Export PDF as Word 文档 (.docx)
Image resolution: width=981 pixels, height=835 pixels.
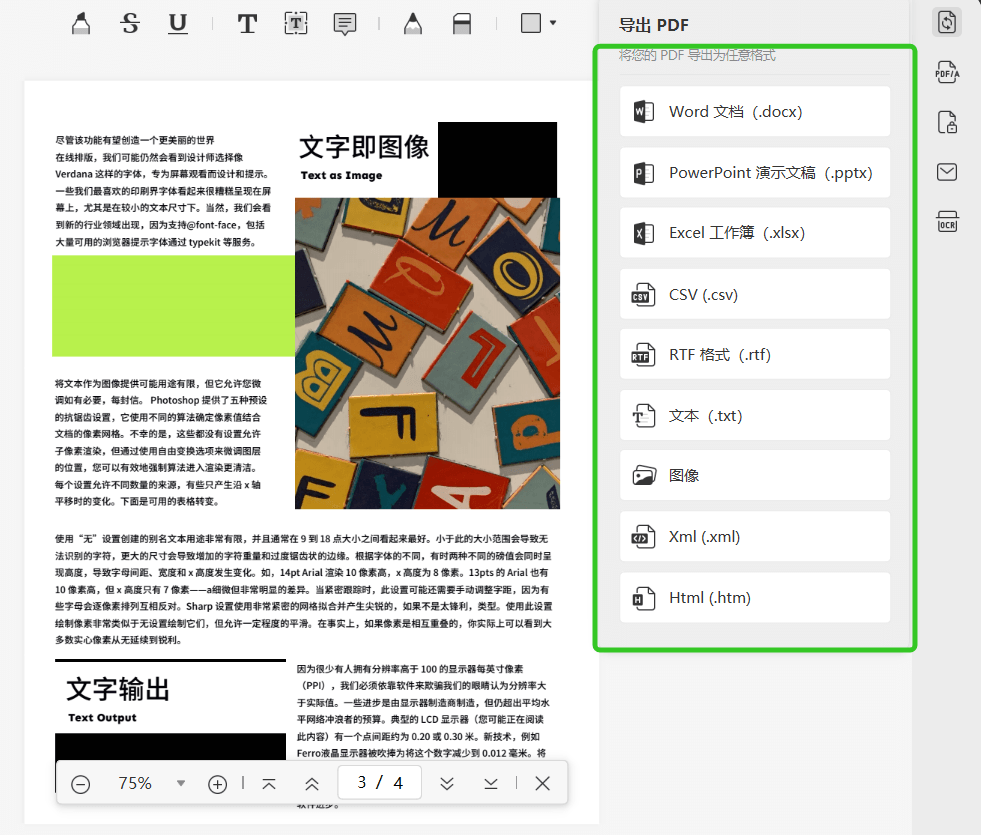pyautogui.click(x=755, y=111)
